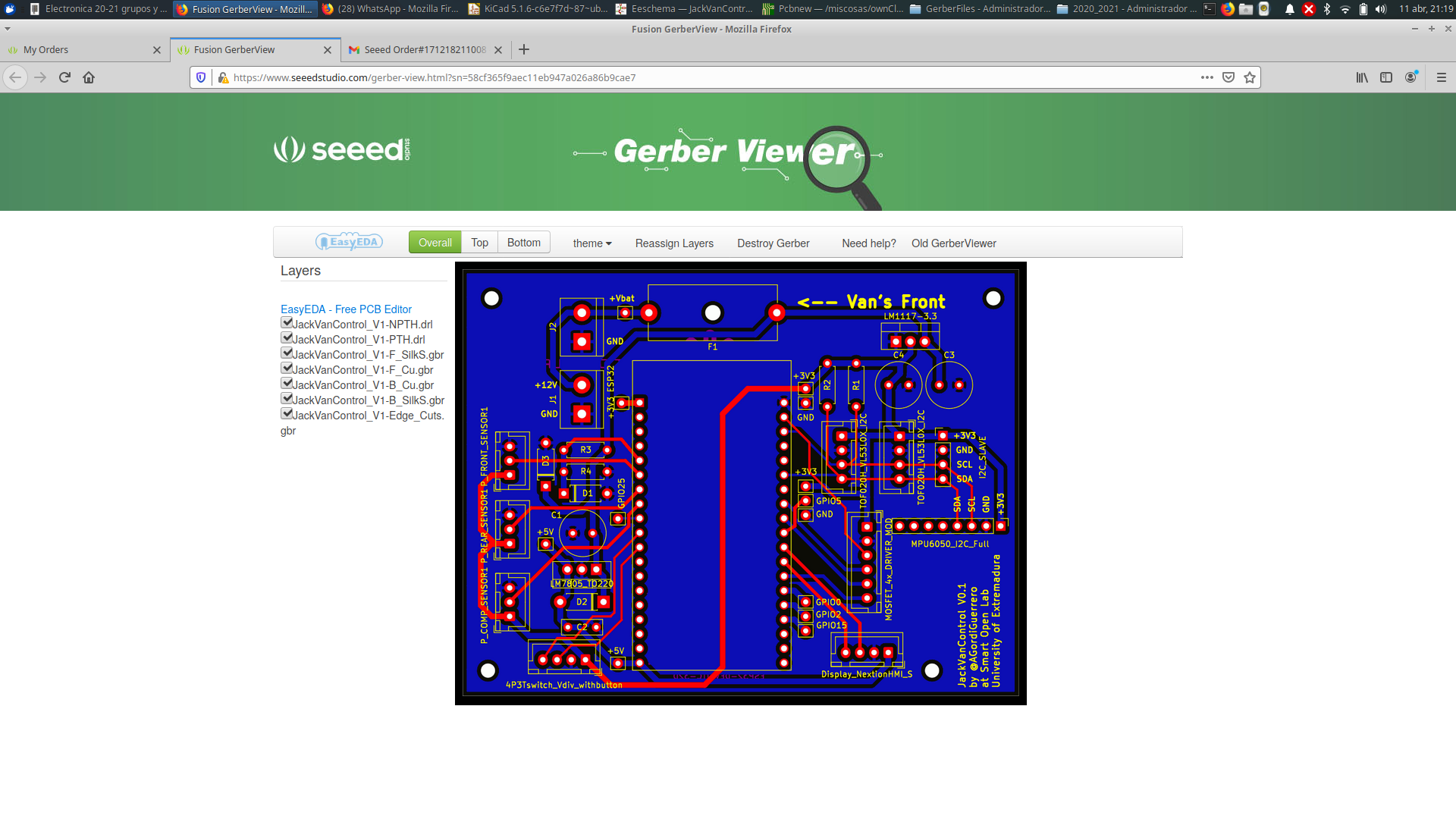Expand the theme dropdown

pyautogui.click(x=592, y=243)
